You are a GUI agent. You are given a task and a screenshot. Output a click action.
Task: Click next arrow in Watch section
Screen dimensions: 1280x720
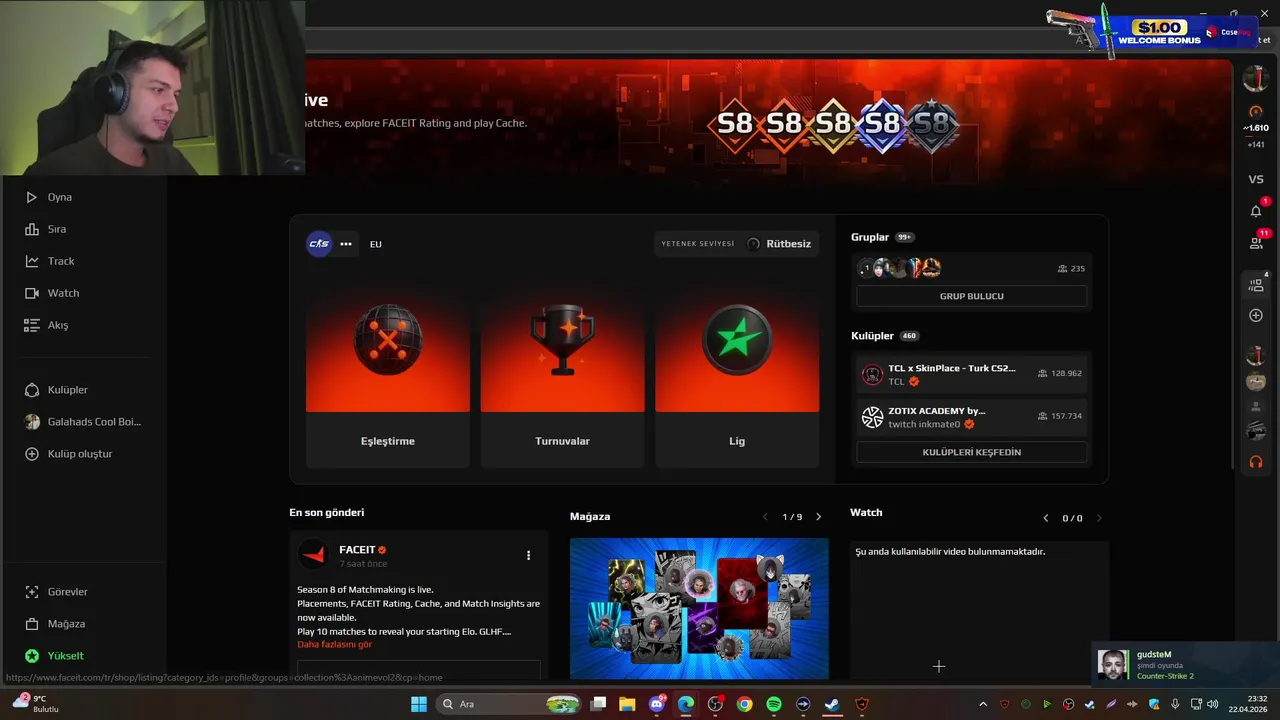point(1099,518)
